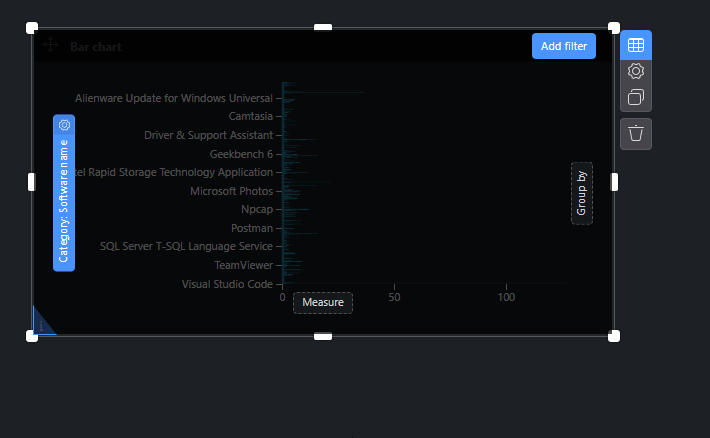Click the bottom-right resize handle
710x438 pixels.
(614, 336)
